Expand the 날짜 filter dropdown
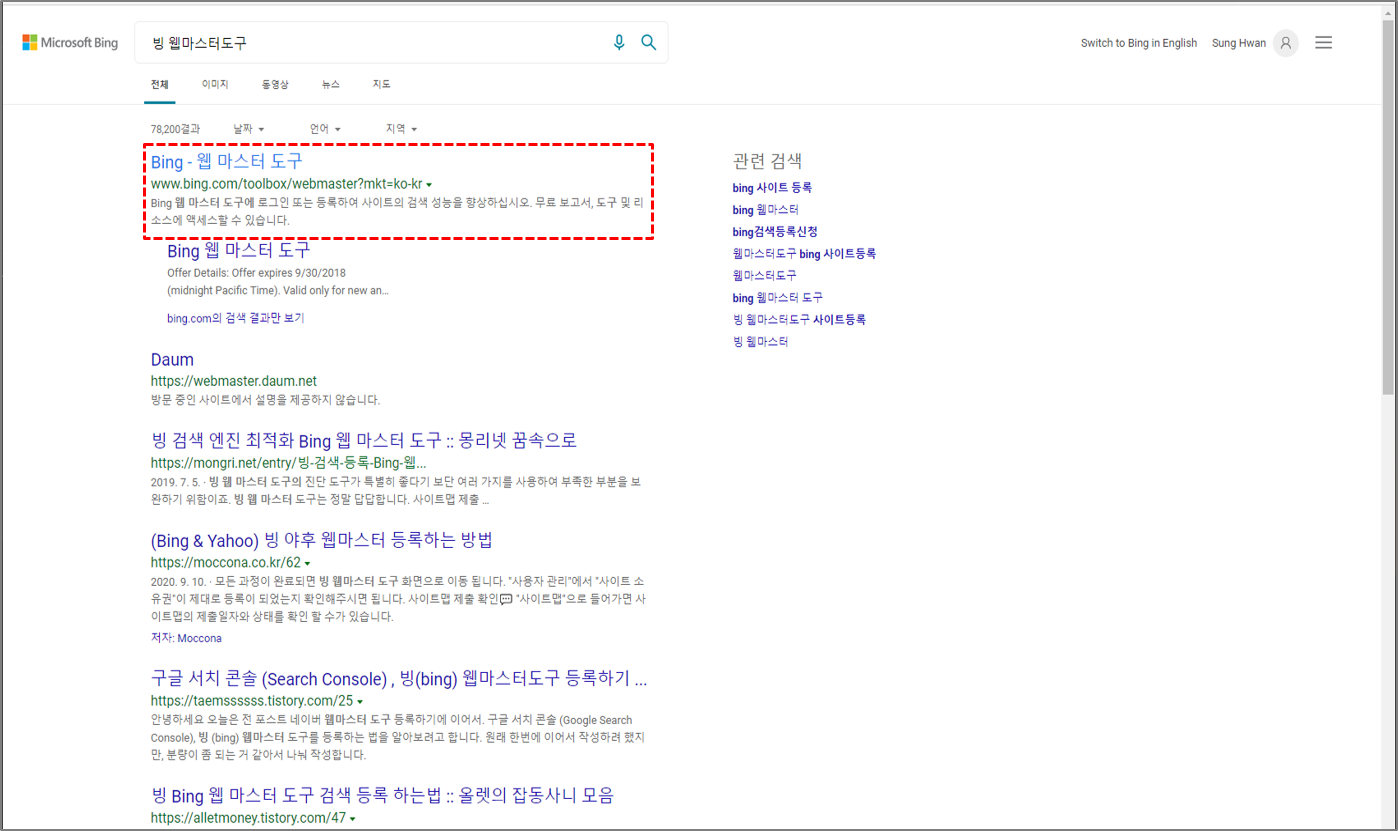The image size is (1398, 831). [x=248, y=129]
